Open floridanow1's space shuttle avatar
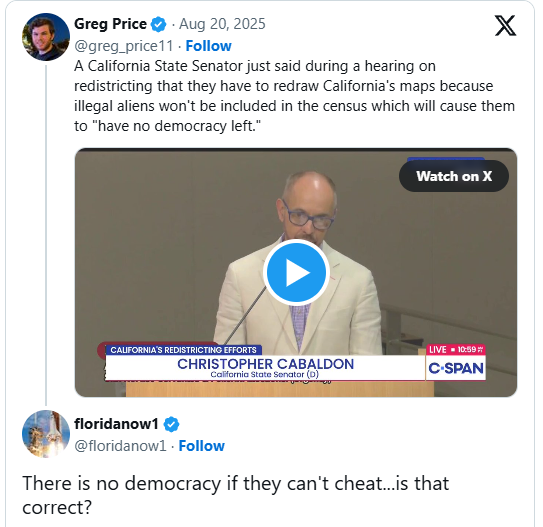 tap(46, 434)
